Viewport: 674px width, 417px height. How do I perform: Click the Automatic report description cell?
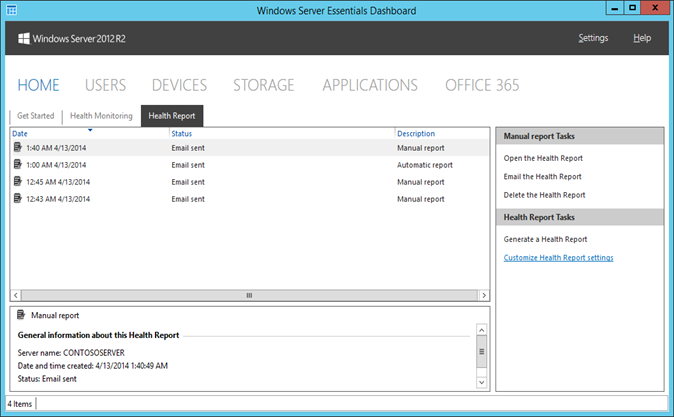click(x=425, y=165)
